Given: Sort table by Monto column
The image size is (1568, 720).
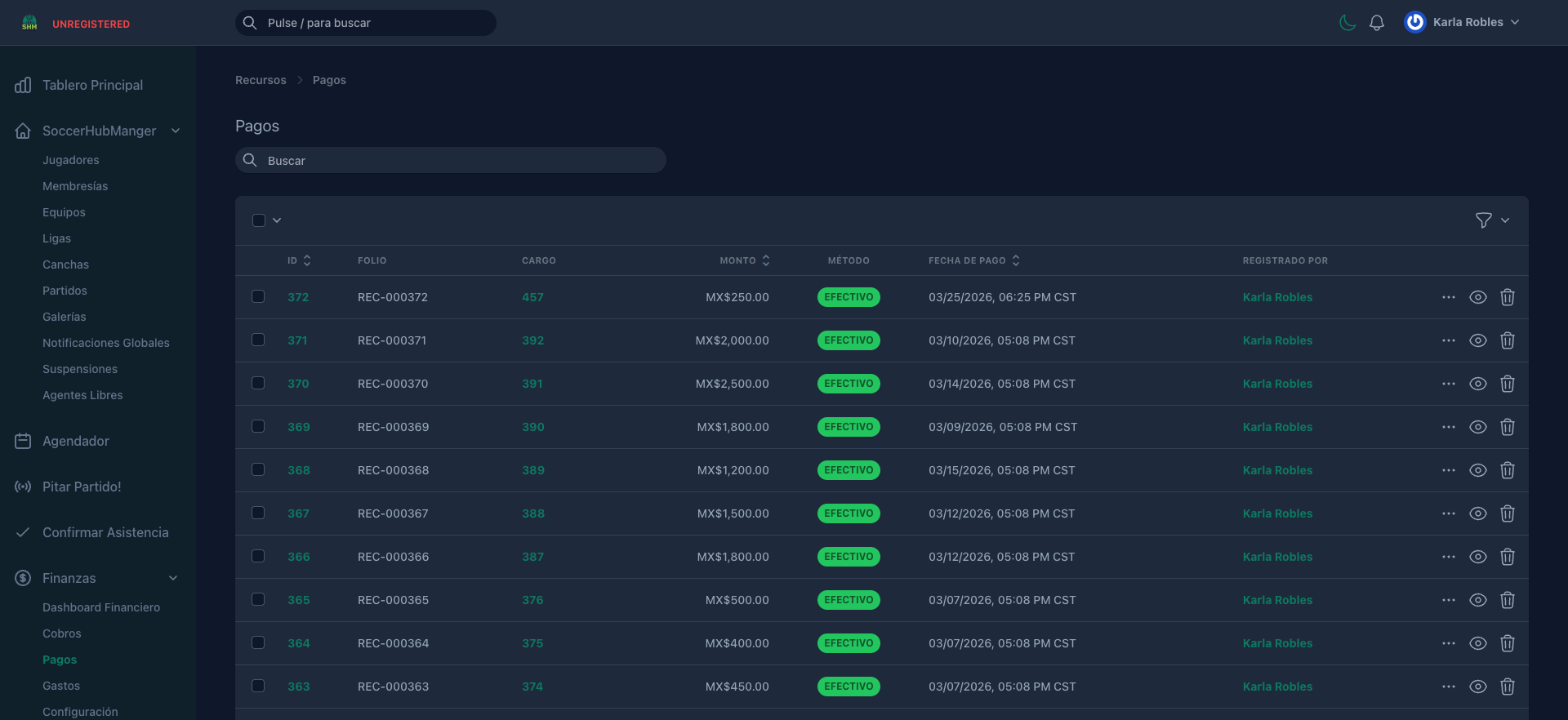Looking at the screenshot, I should [x=744, y=260].
